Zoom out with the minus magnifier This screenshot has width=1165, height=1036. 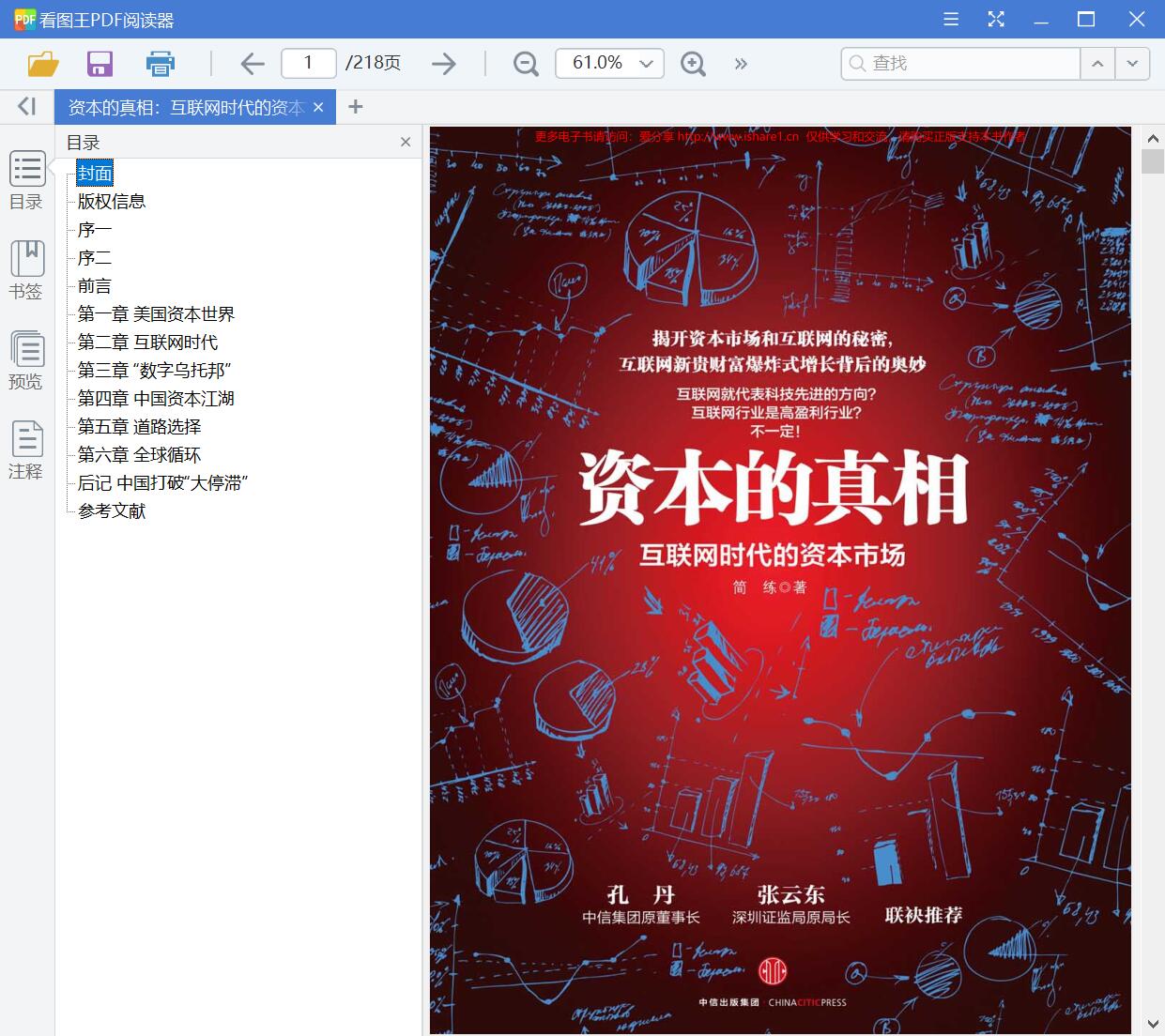tap(526, 64)
